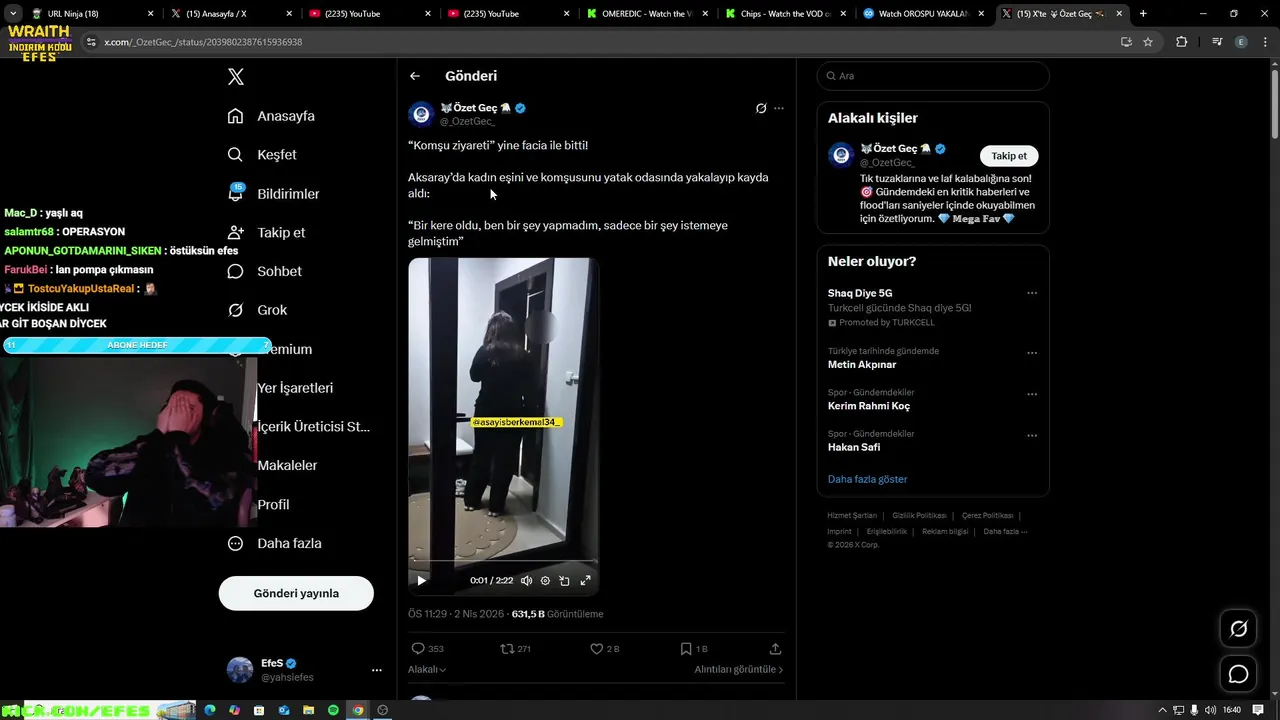Open Hakan Safi trend options menu
The width and height of the screenshot is (1280, 720).
tap(1032, 436)
